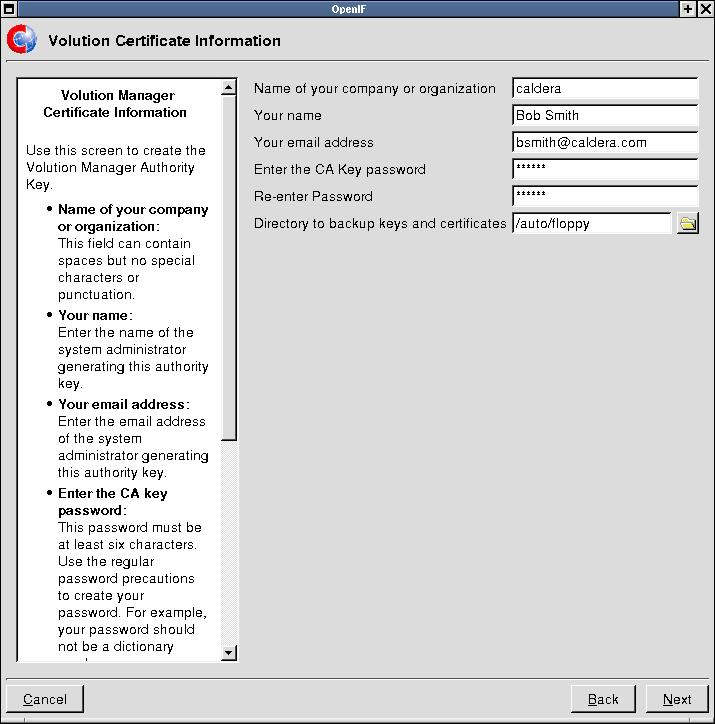715x724 pixels.
Task: Click the Caldera logo icon in the header
Action: click(x=21, y=41)
